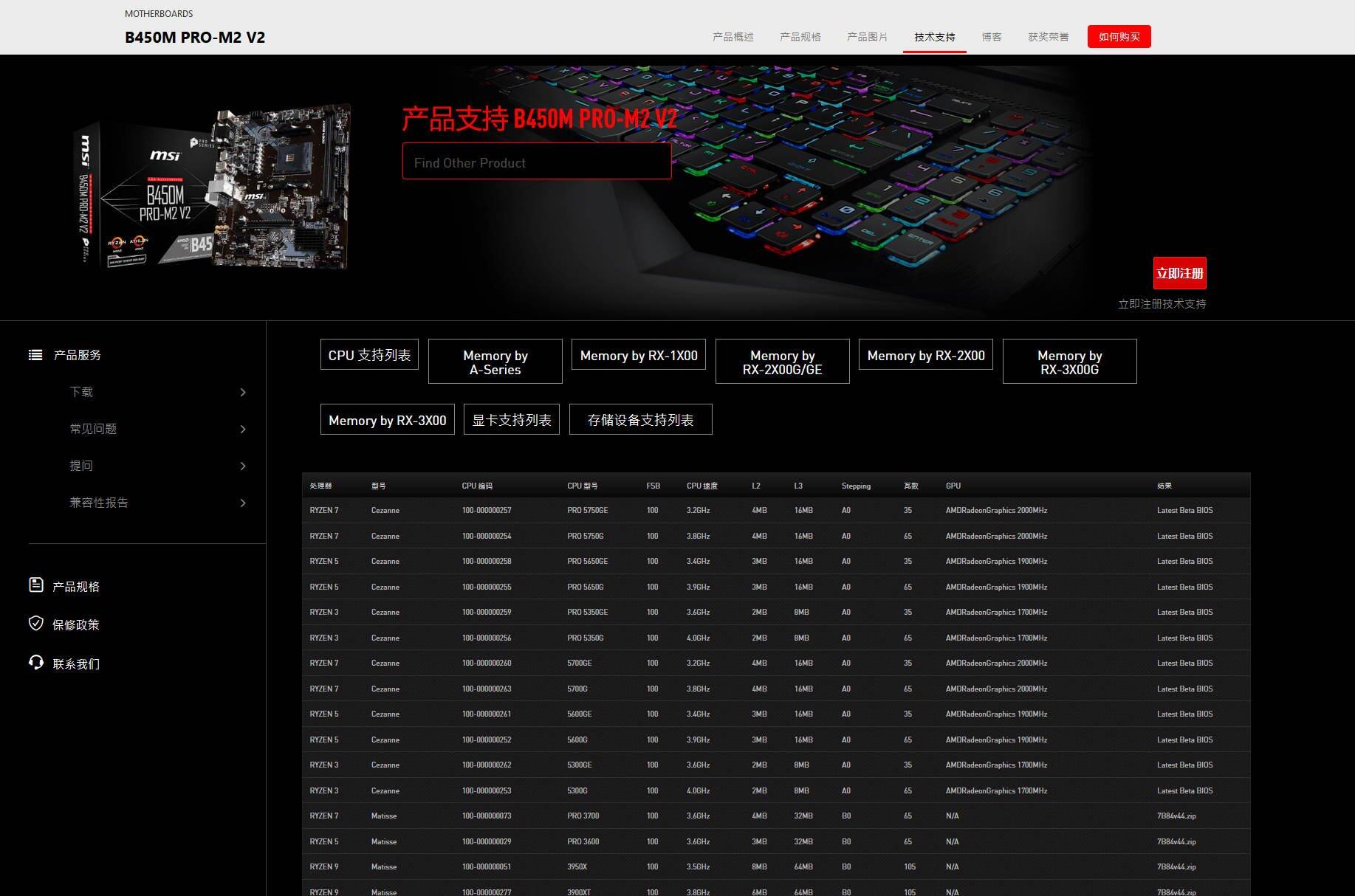Select Memory by RX-2X00G/GE button
The width and height of the screenshot is (1355, 896).
(783, 362)
